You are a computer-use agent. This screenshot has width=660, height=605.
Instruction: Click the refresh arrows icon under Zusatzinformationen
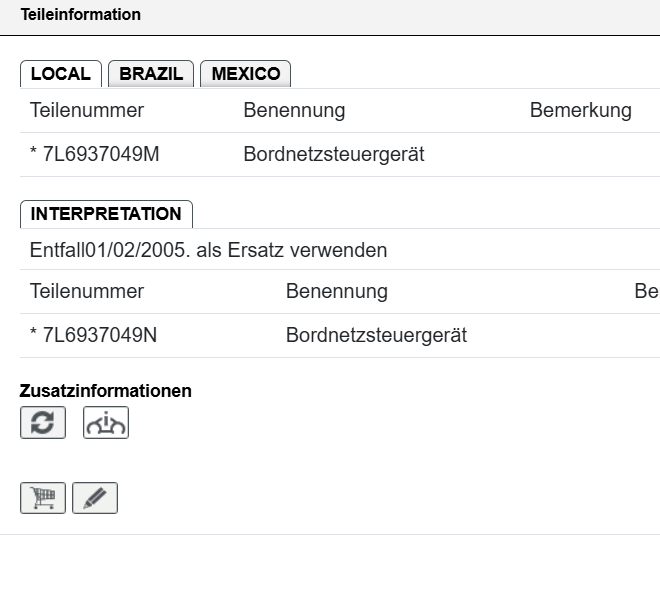tap(43, 423)
